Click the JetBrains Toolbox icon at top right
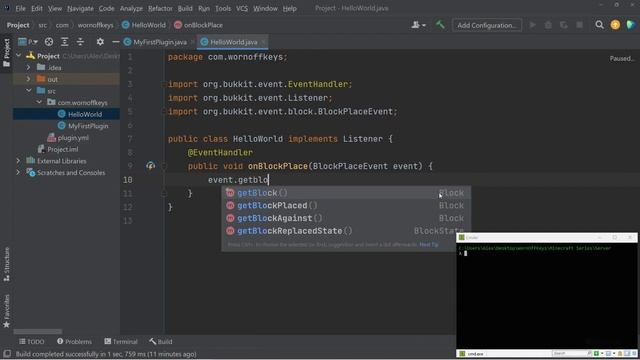This screenshot has height=360, width=640. coord(631,25)
